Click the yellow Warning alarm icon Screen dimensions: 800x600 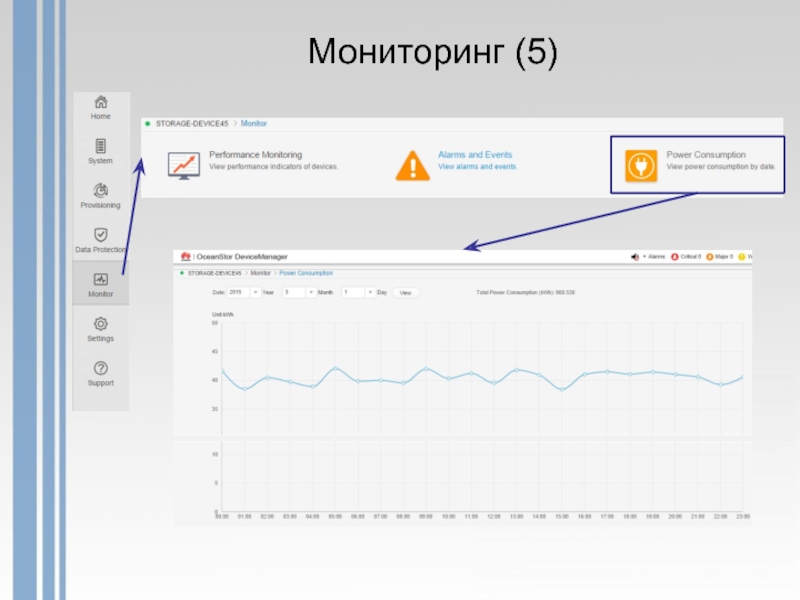point(741,257)
